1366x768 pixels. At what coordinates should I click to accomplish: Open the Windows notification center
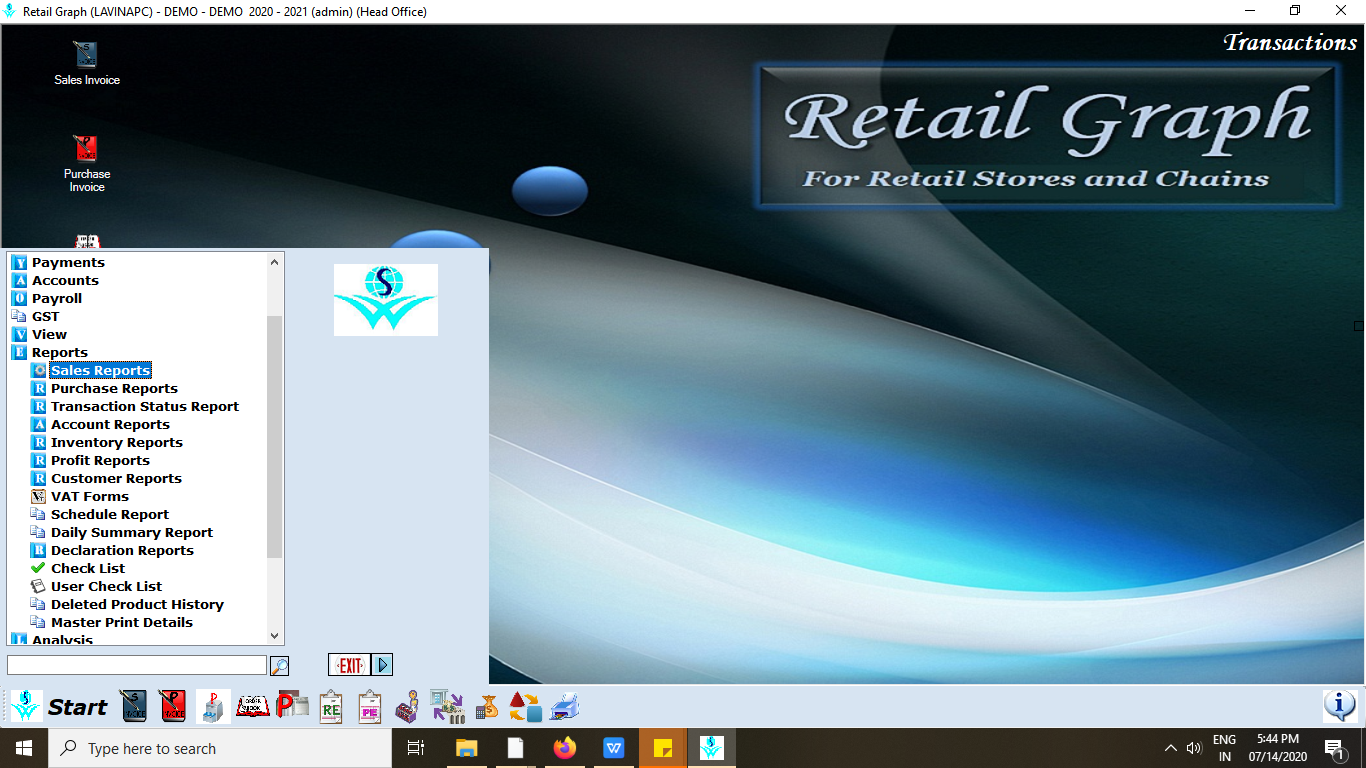pyautogui.click(x=1334, y=748)
